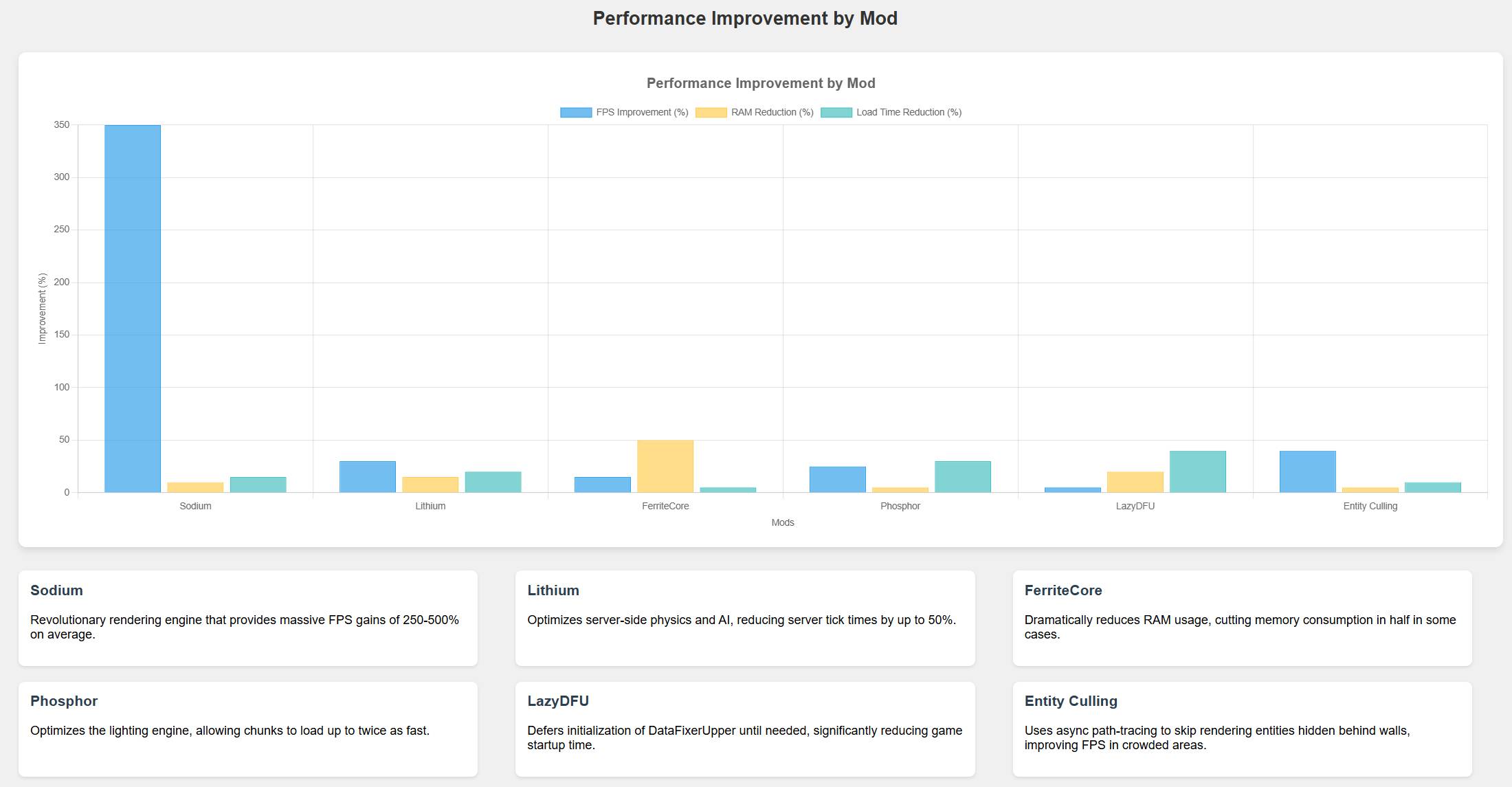Click Entity Culling's blue FPS bar
1512x787 pixels.
[x=1307, y=472]
